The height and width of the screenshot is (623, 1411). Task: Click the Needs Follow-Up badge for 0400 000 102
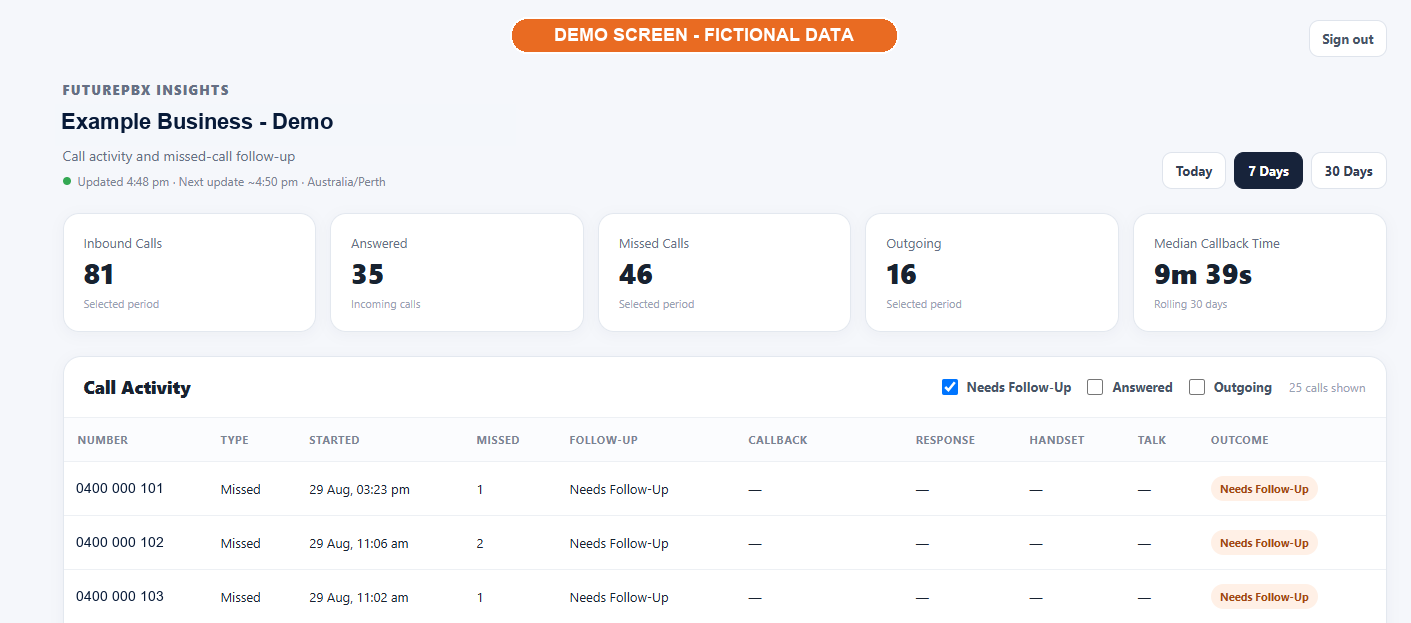click(x=1264, y=543)
